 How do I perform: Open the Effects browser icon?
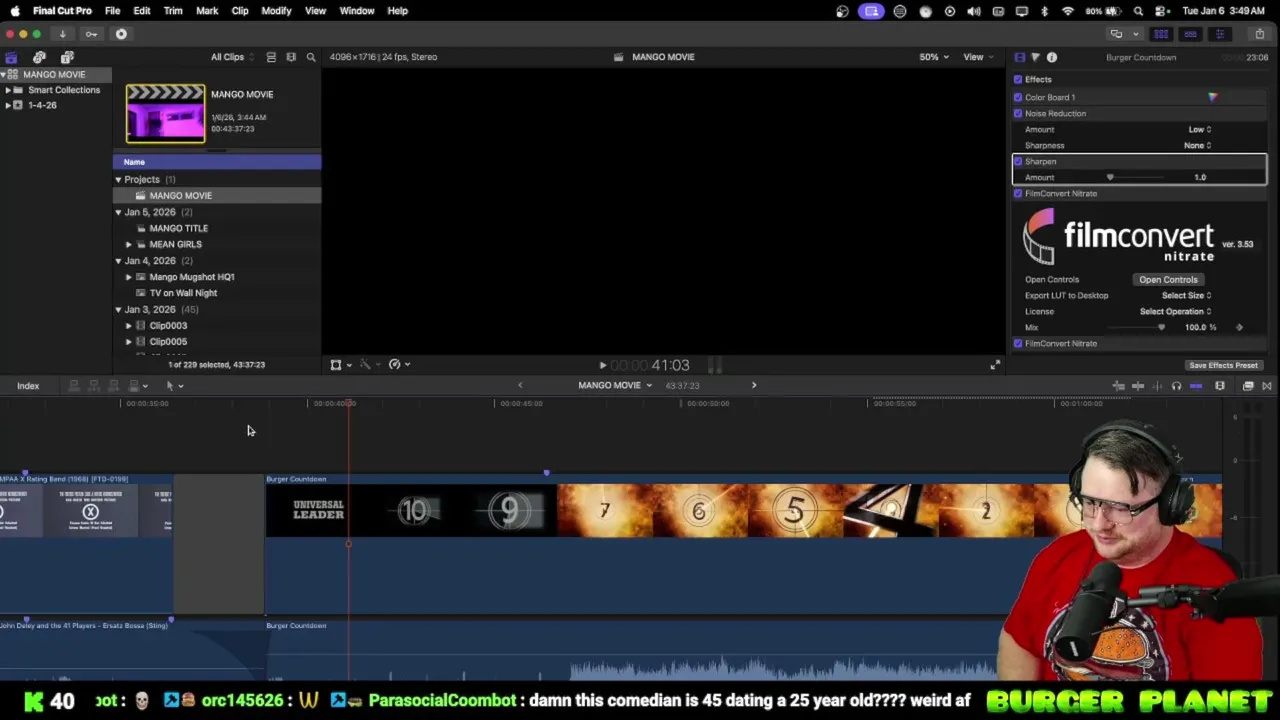[x=1248, y=386]
